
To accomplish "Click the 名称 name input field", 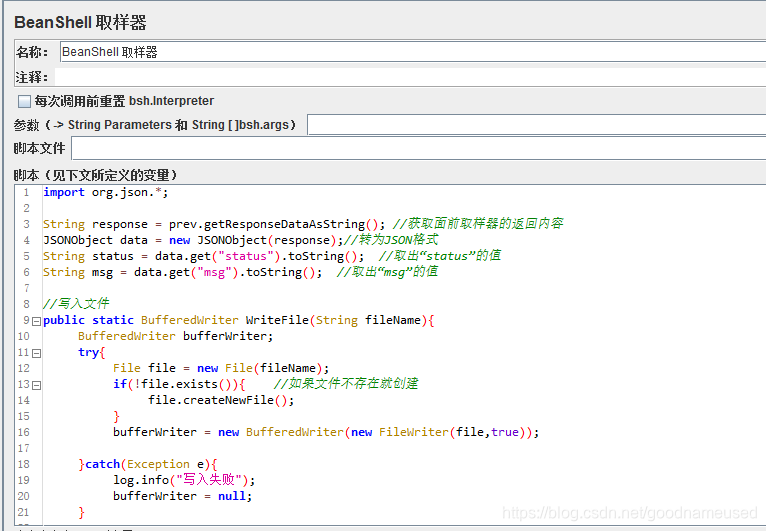I will (413, 52).
